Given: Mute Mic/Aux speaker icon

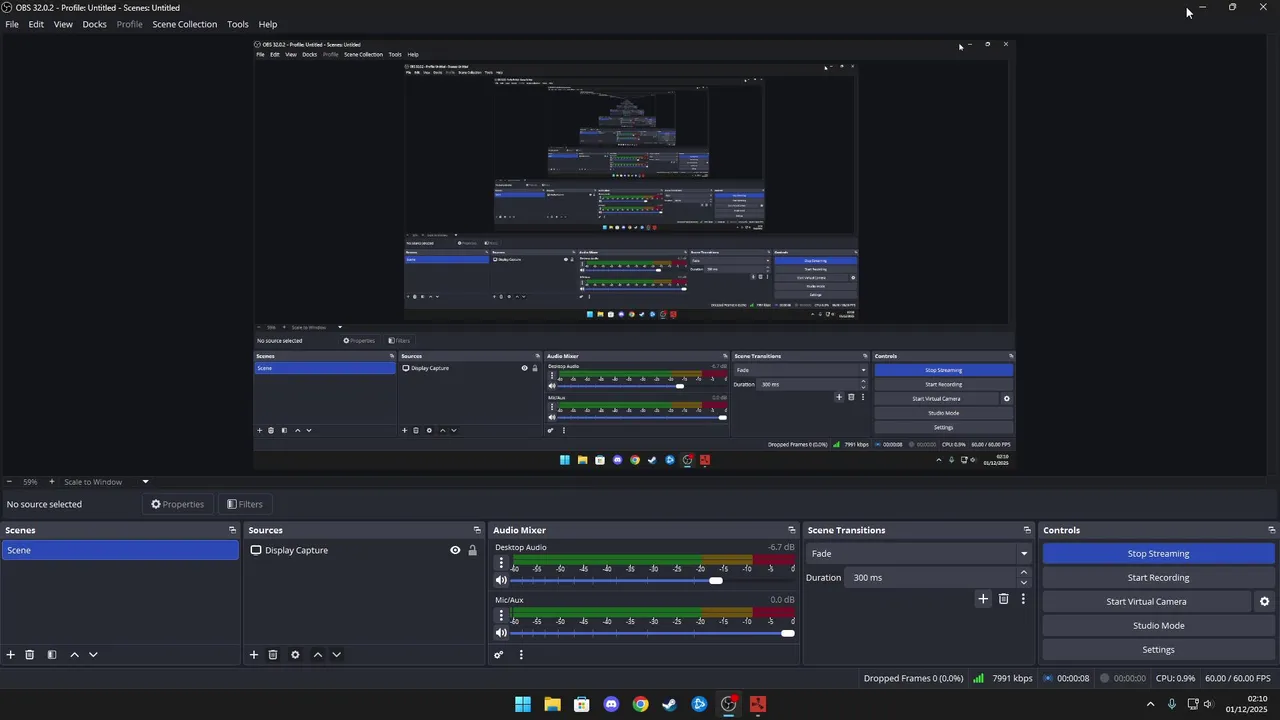Looking at the screenshot, I should pyautogui.click(x=501, y=633).
